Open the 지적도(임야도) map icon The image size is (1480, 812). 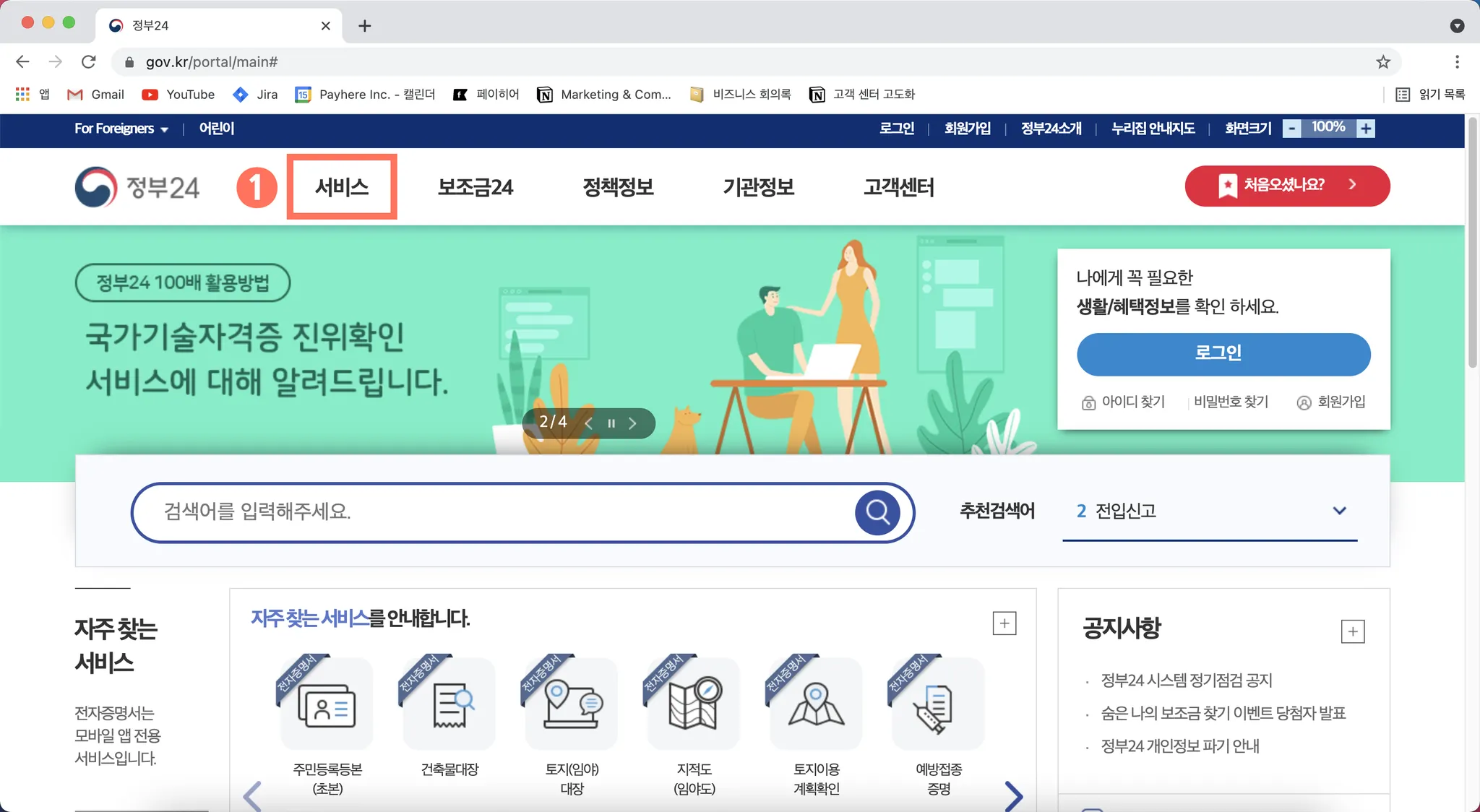pyautogui.click(x=694, y=705)
